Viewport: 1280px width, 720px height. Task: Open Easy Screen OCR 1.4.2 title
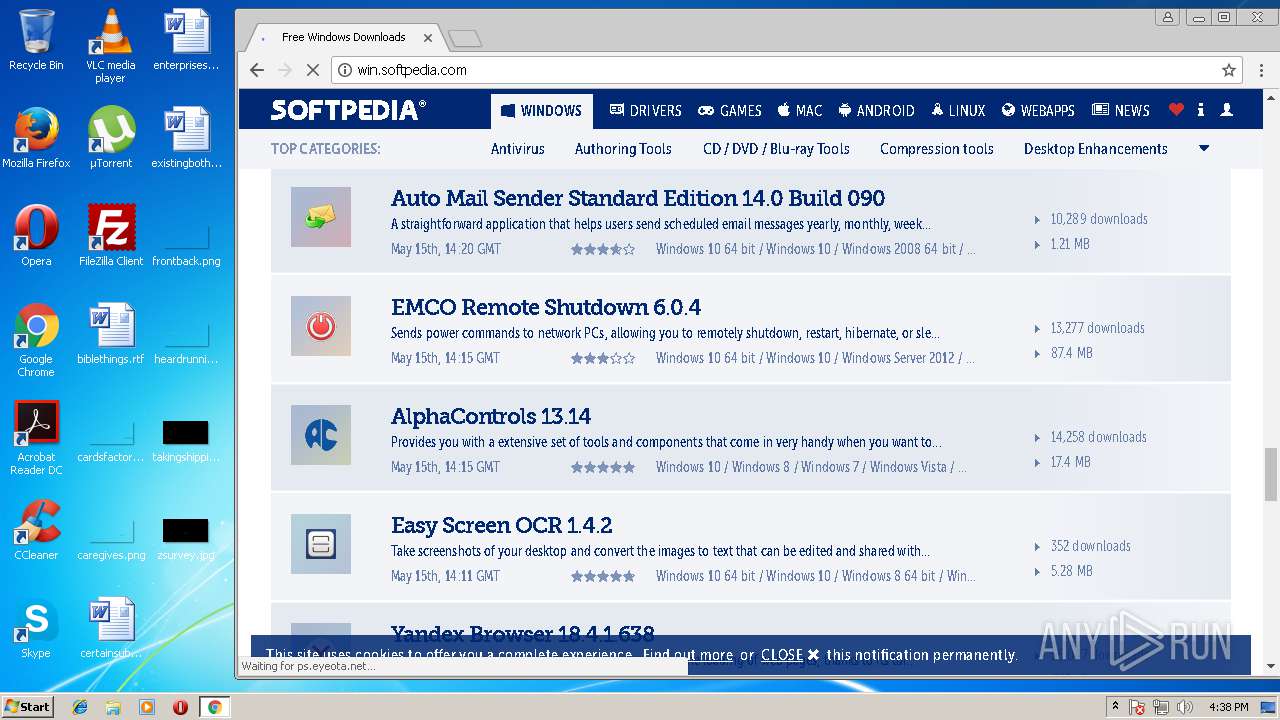pos(502,525)
